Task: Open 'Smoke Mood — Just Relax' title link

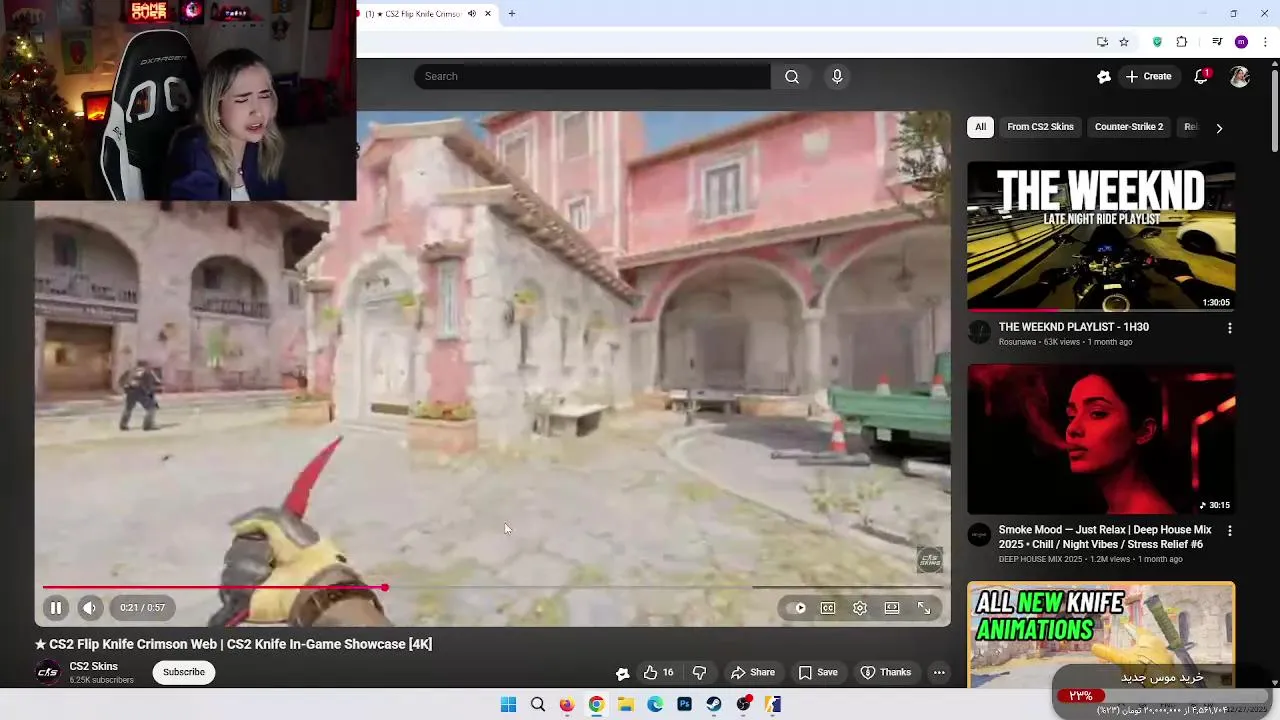Action: click(x=1105, y=537)
